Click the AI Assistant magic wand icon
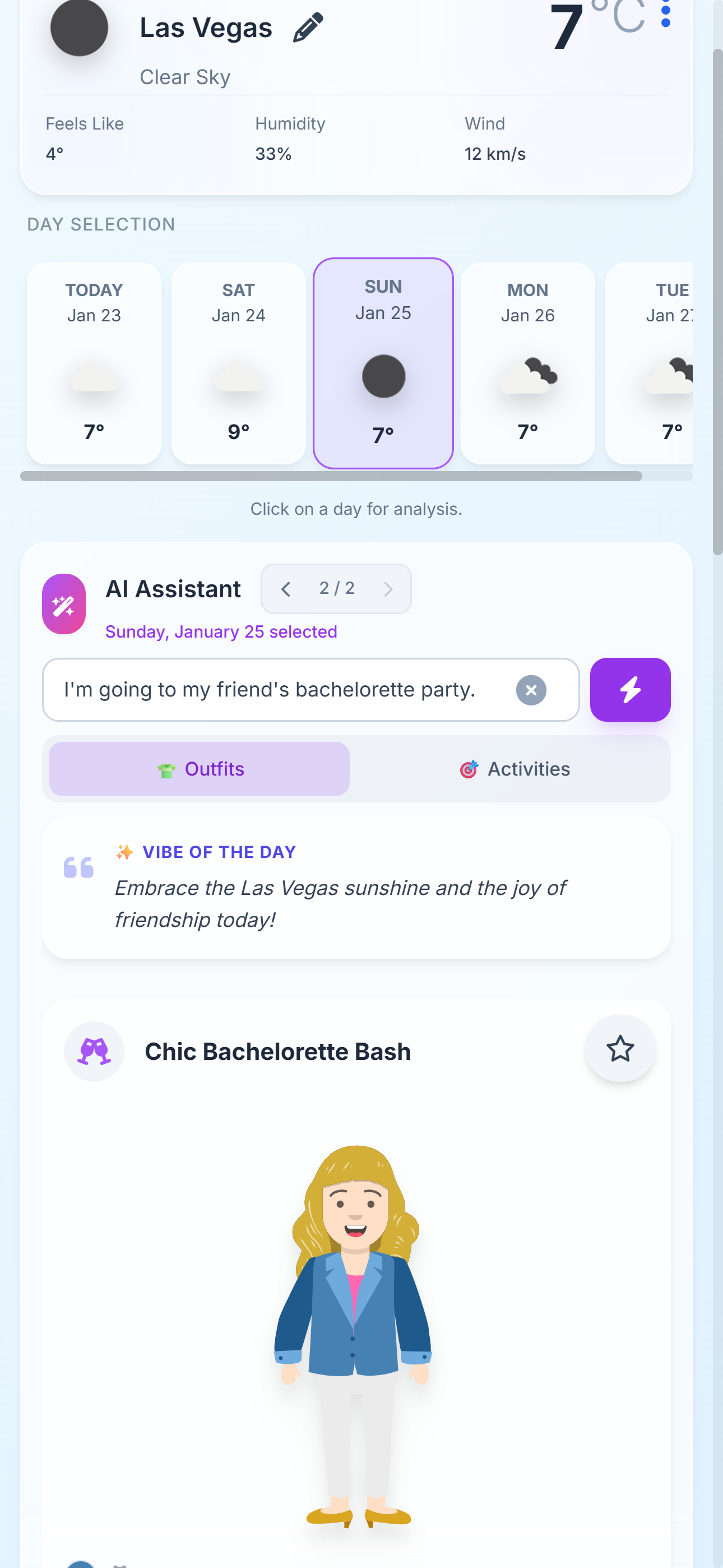Viewport: 723px width, 1568px height. coord(64,604)
